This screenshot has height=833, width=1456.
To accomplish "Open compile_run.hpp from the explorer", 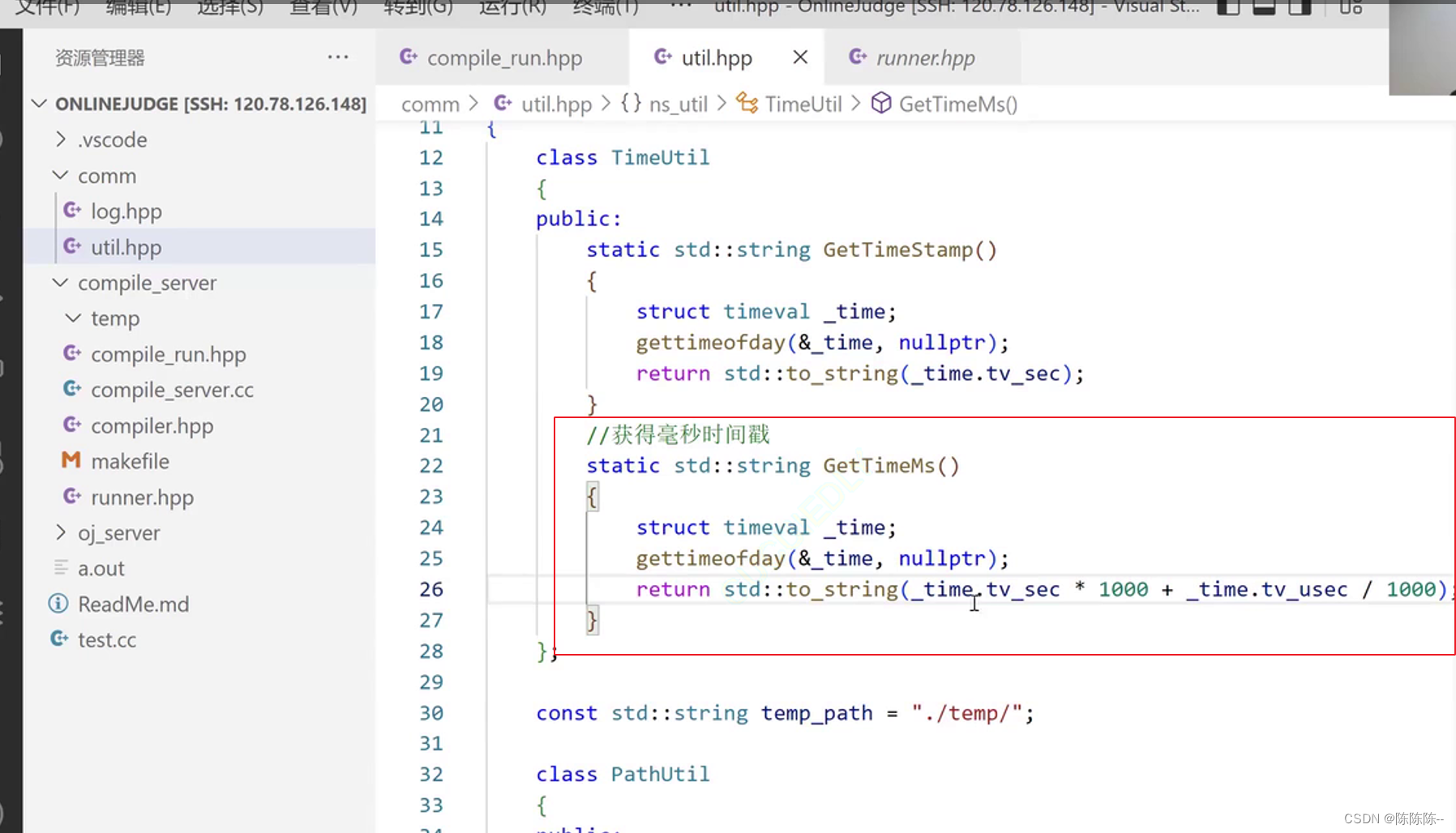I will pos(169,354).
